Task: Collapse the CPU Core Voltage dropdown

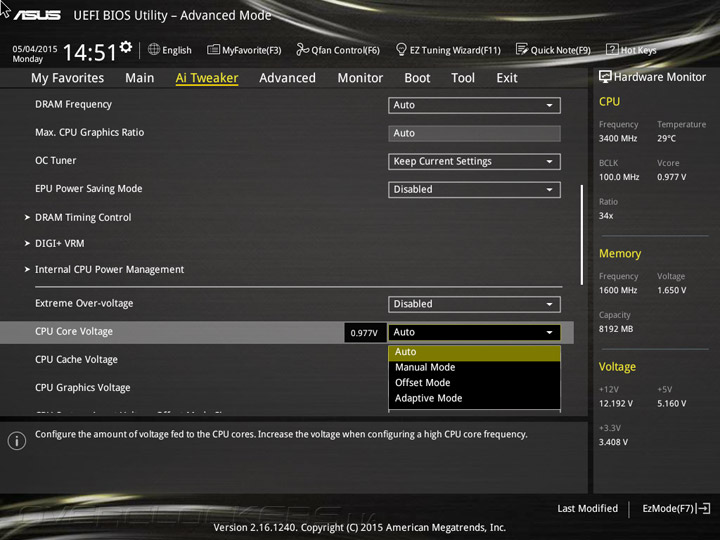Action: [474, 332]
